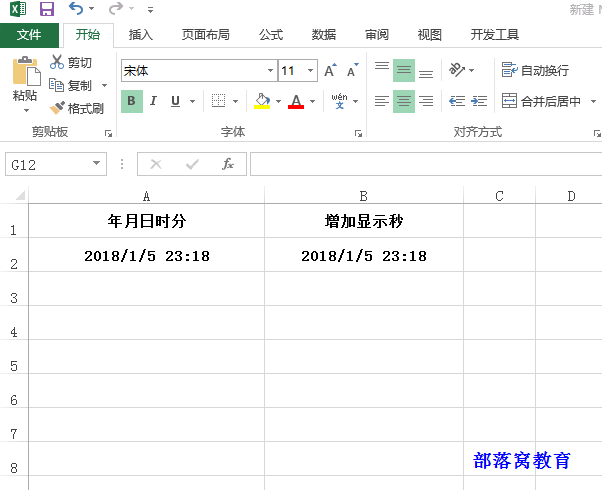
Task: Toggle Bold formatting
Action: point(132,101)
